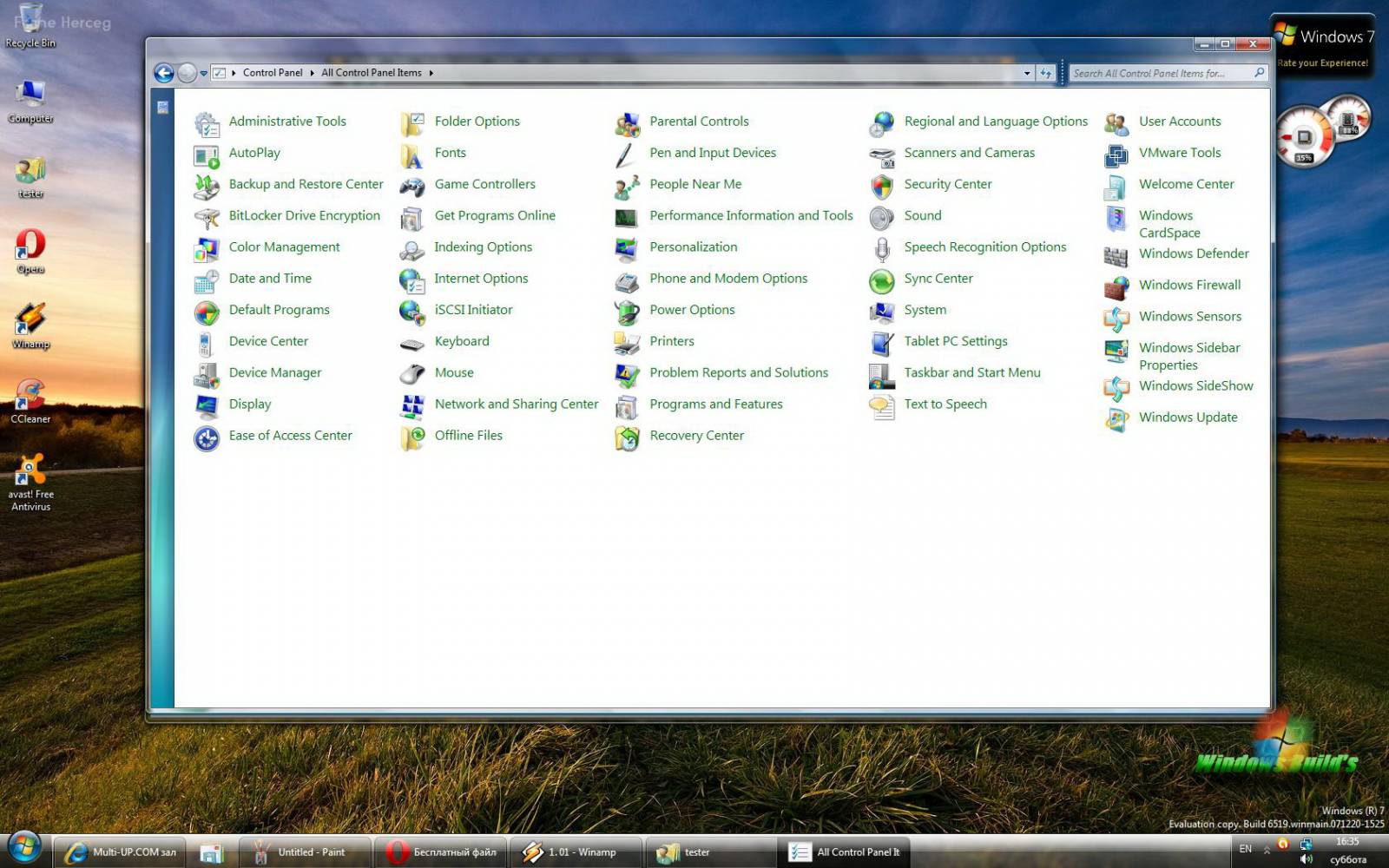Open the Indexing Options link

click(484, 247)
